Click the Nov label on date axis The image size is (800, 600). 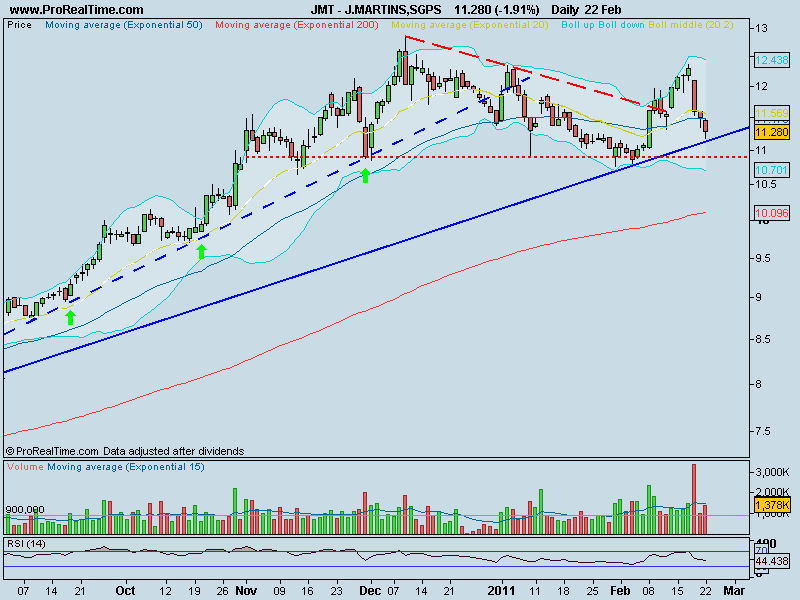click(246, 591)
